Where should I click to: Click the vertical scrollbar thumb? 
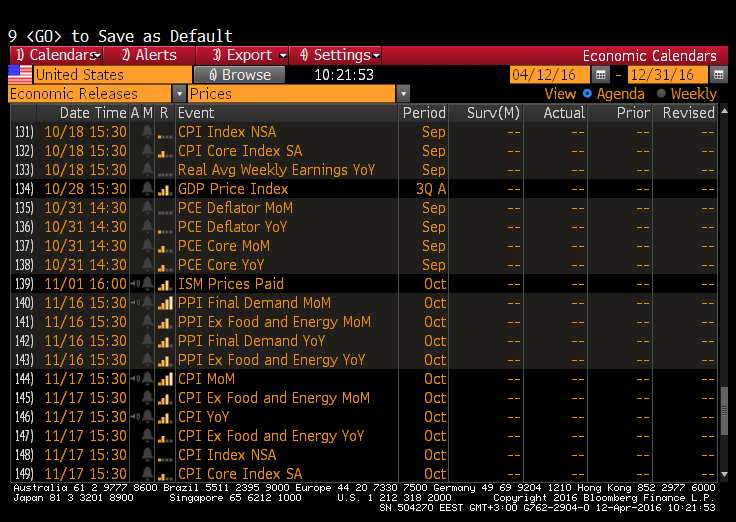tap(724, 411)
